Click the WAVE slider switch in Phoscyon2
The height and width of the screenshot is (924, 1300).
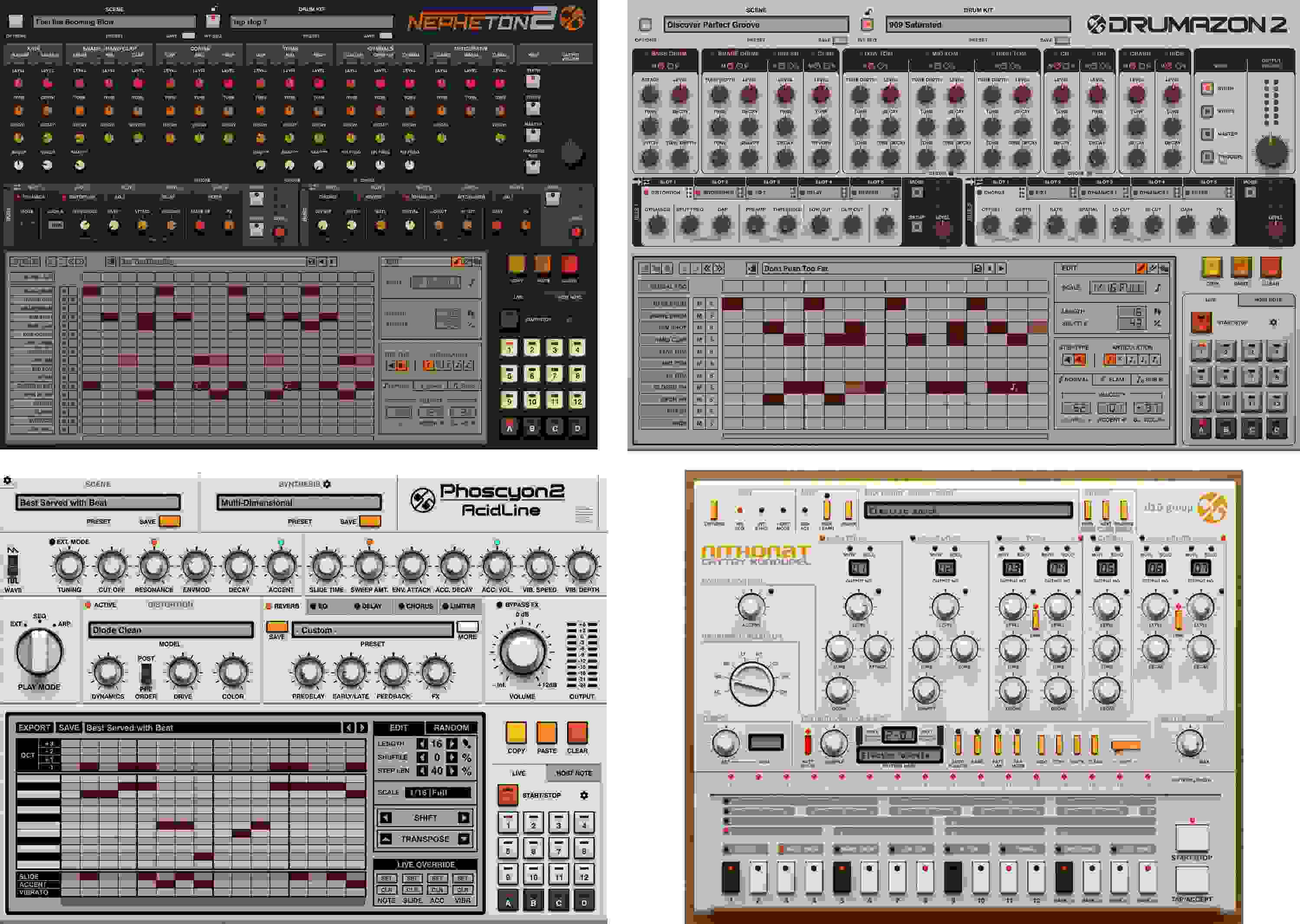click(x=13, y=567)
